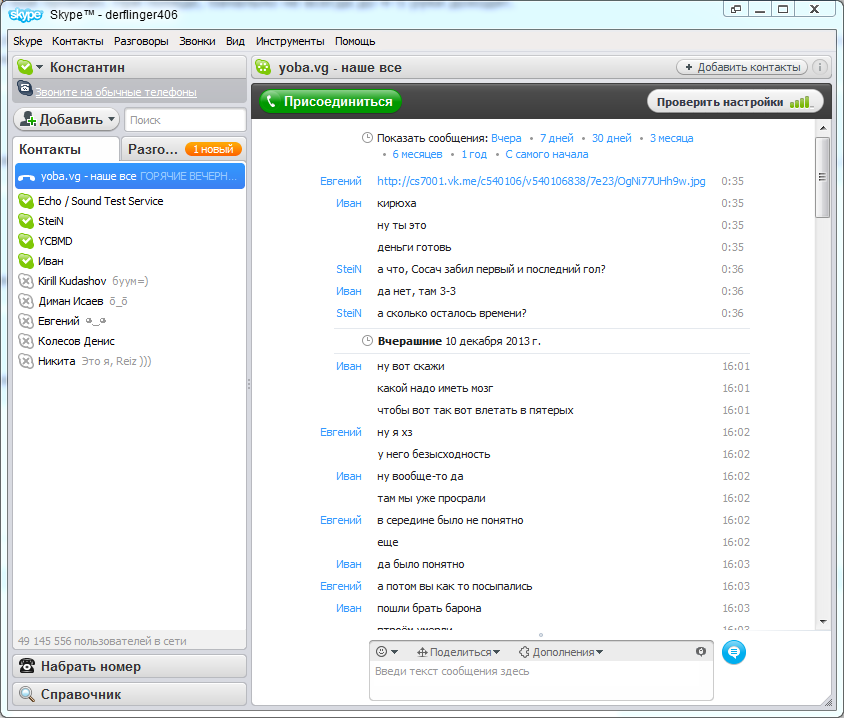This screenshot has width=844, height=718.
Task: Click offline status icon of Никита contact
Action: pos(26,361)
